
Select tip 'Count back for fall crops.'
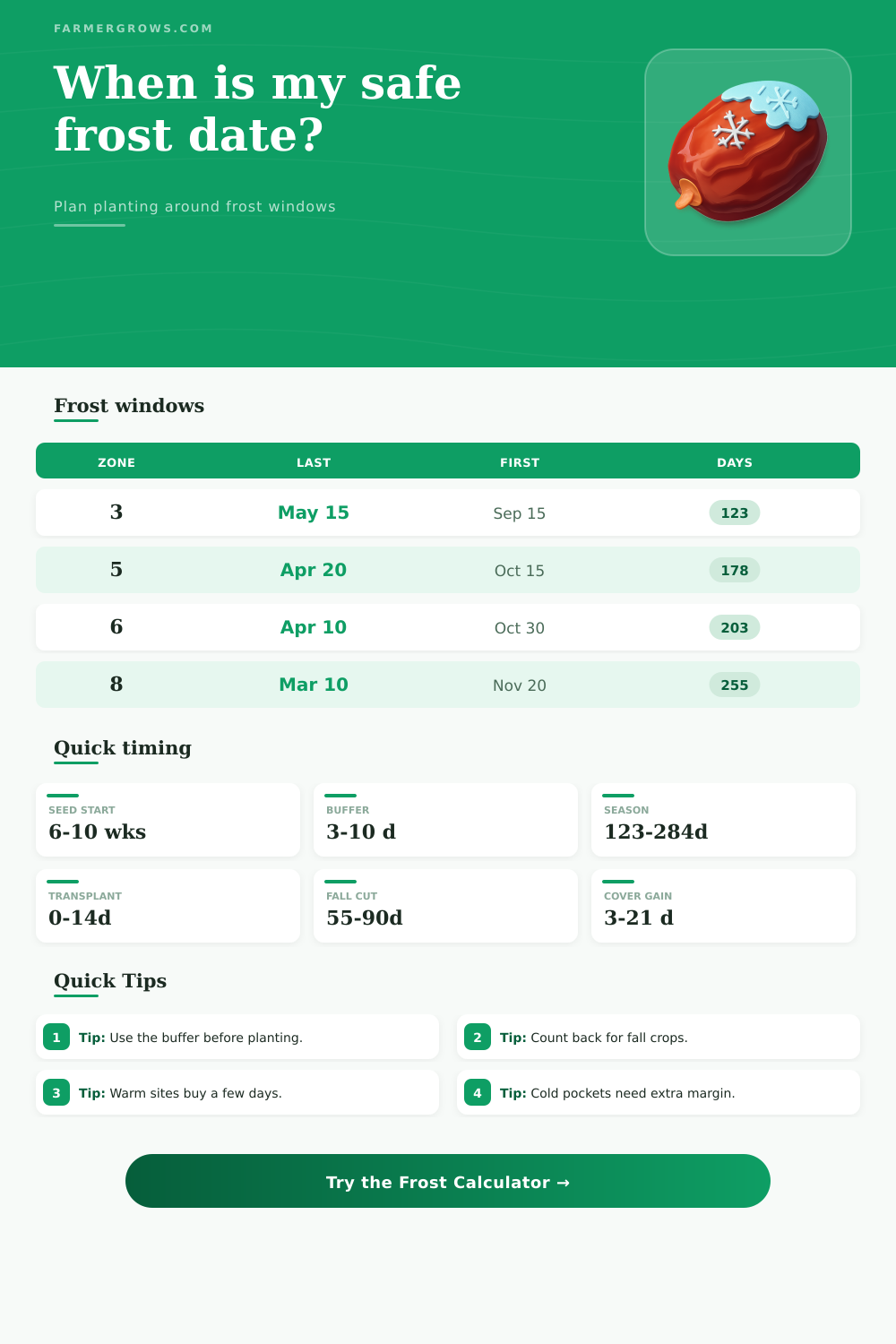click(659, 1037)
